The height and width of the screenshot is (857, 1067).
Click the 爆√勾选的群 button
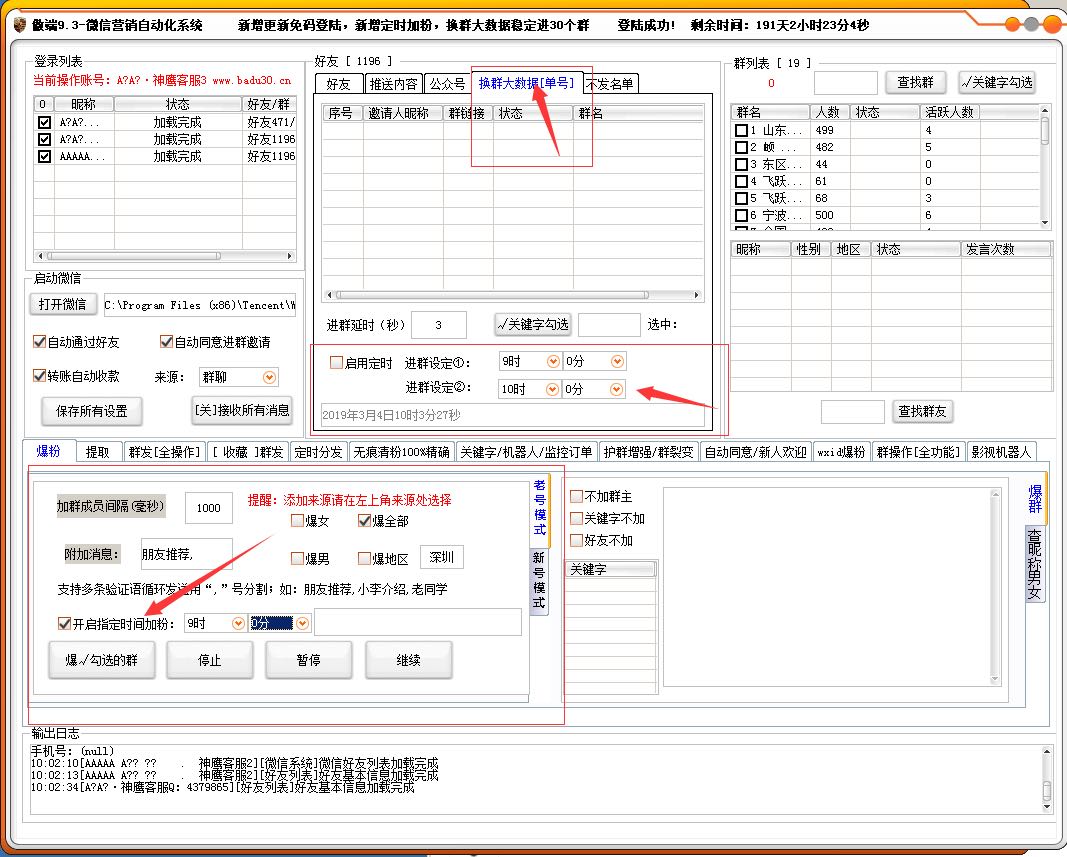coord(101,660)
